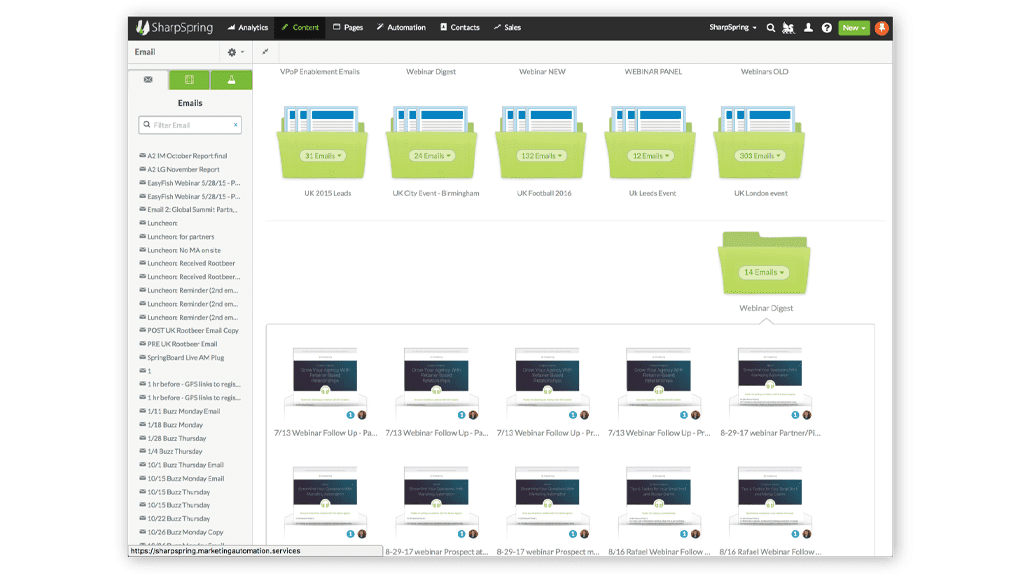Clear the Filter Email field with X
The height and width of the screenshot is (576, 1024).
[236, 125]
